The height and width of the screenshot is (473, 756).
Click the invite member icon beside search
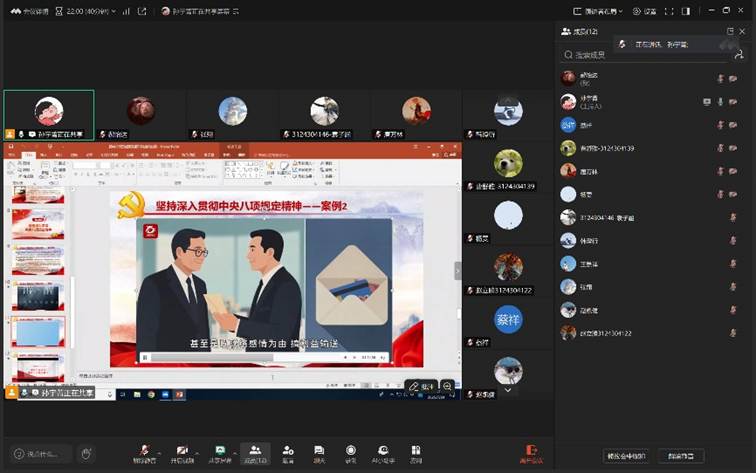coord(737,56)
